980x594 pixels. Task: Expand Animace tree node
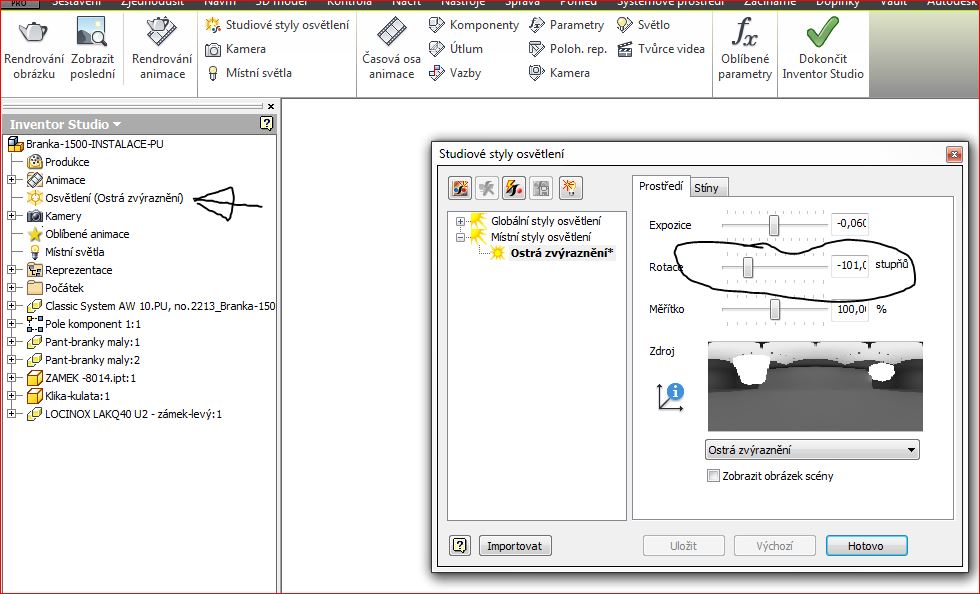11,180
